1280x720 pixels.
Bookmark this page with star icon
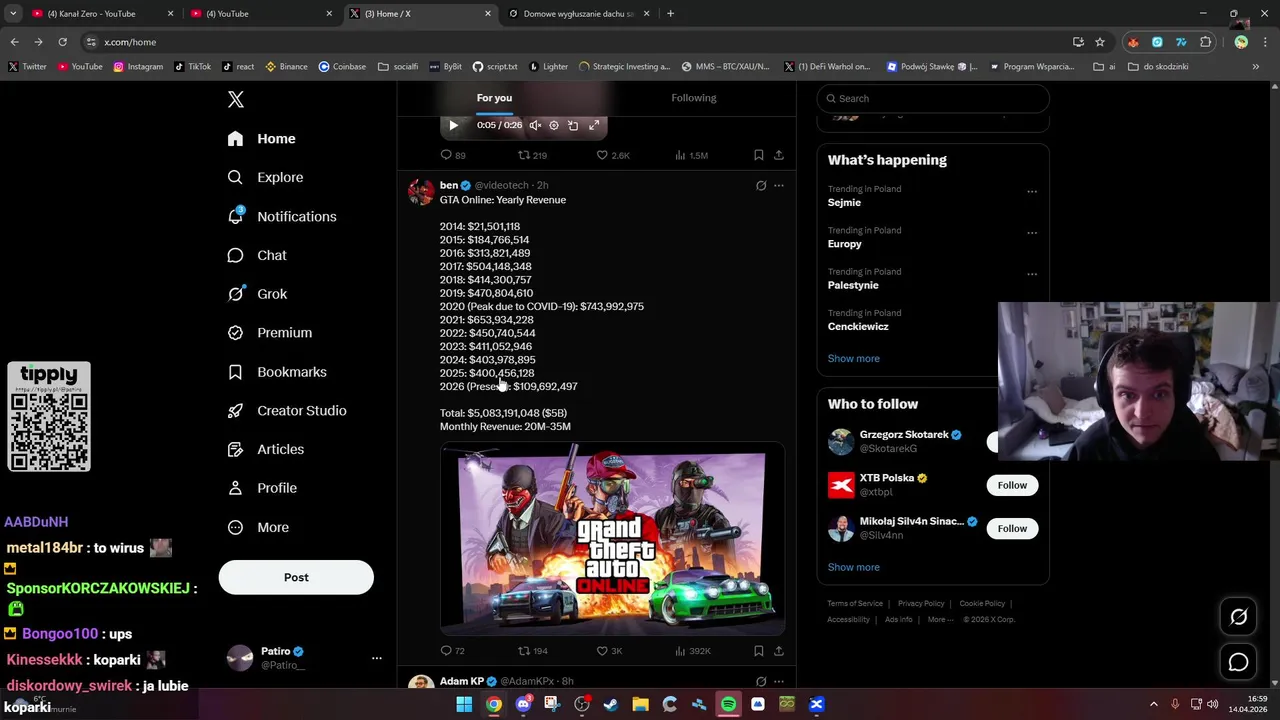(x=1100, y=42)
